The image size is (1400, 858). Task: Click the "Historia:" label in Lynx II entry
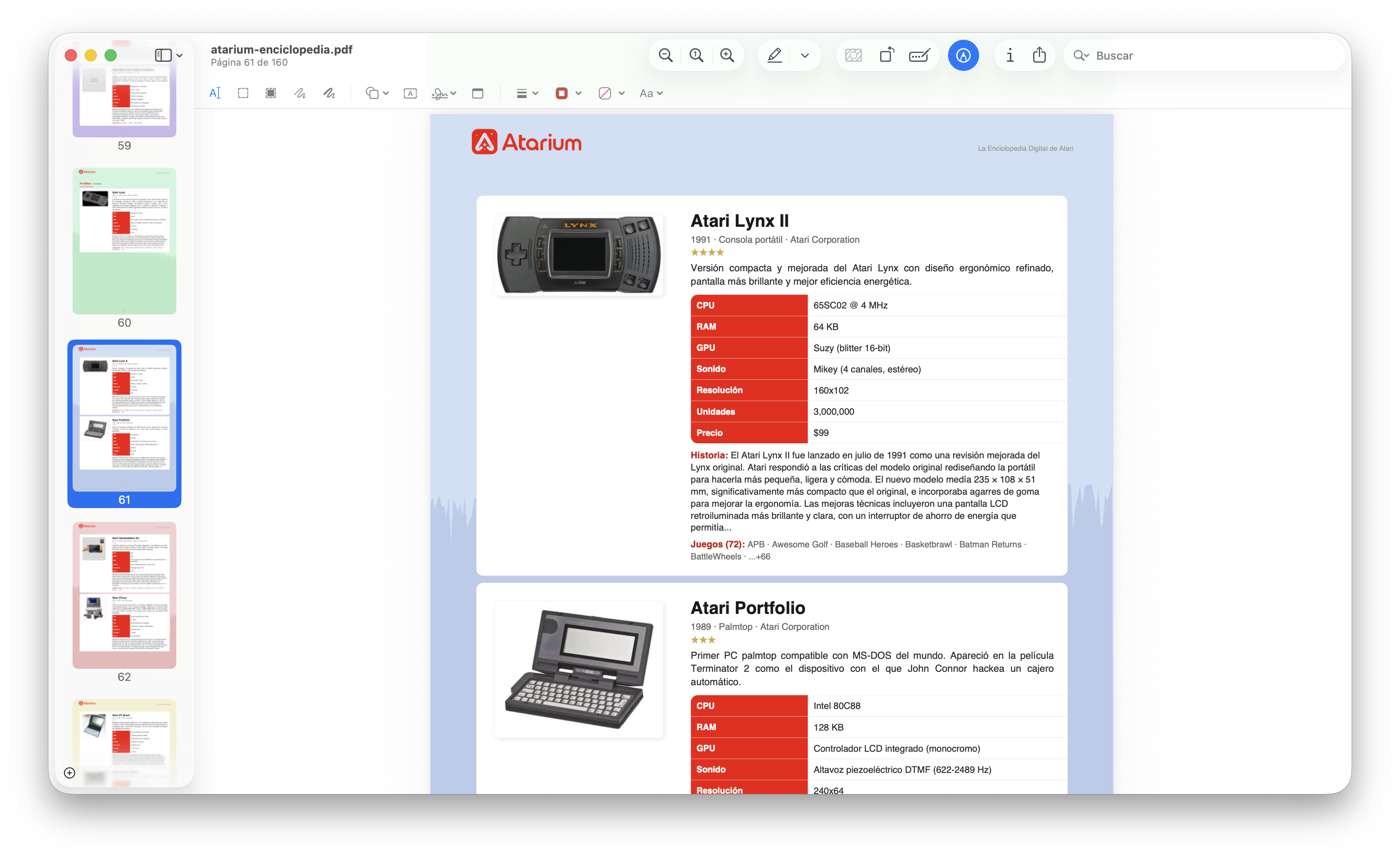coord(709,455)
